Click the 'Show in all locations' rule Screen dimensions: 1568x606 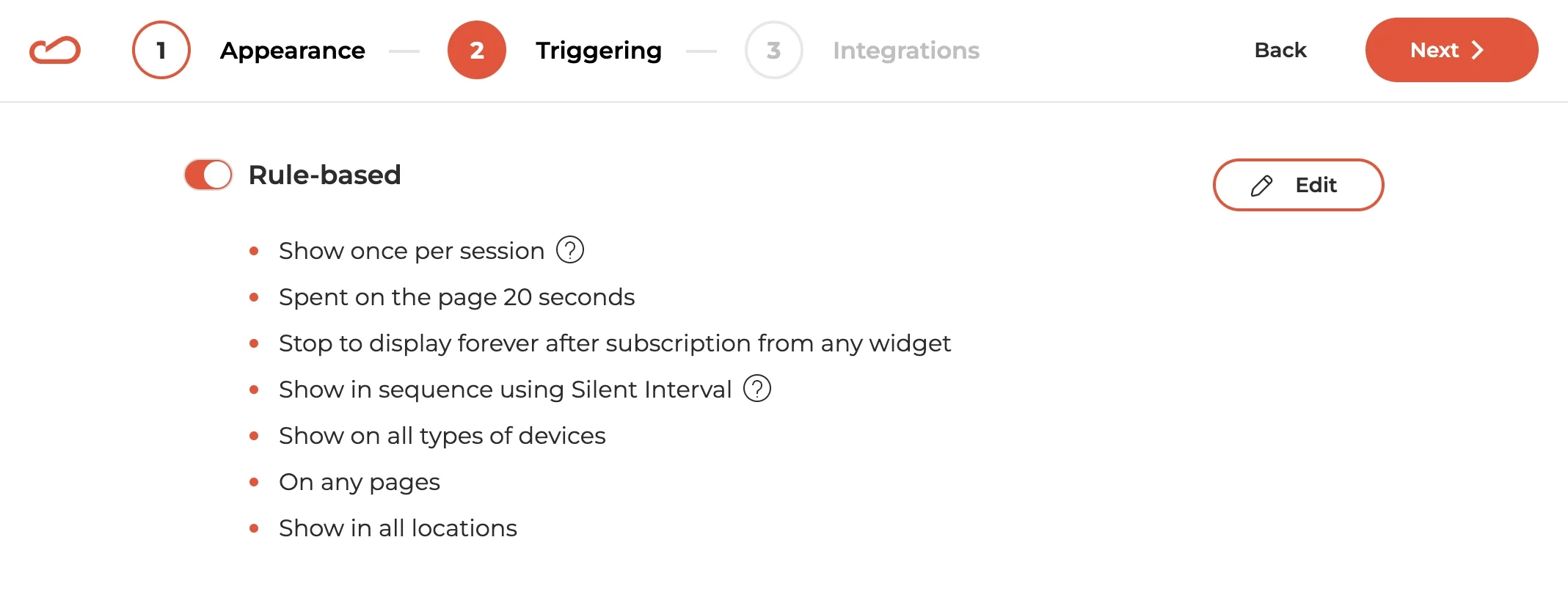point(398,528)
